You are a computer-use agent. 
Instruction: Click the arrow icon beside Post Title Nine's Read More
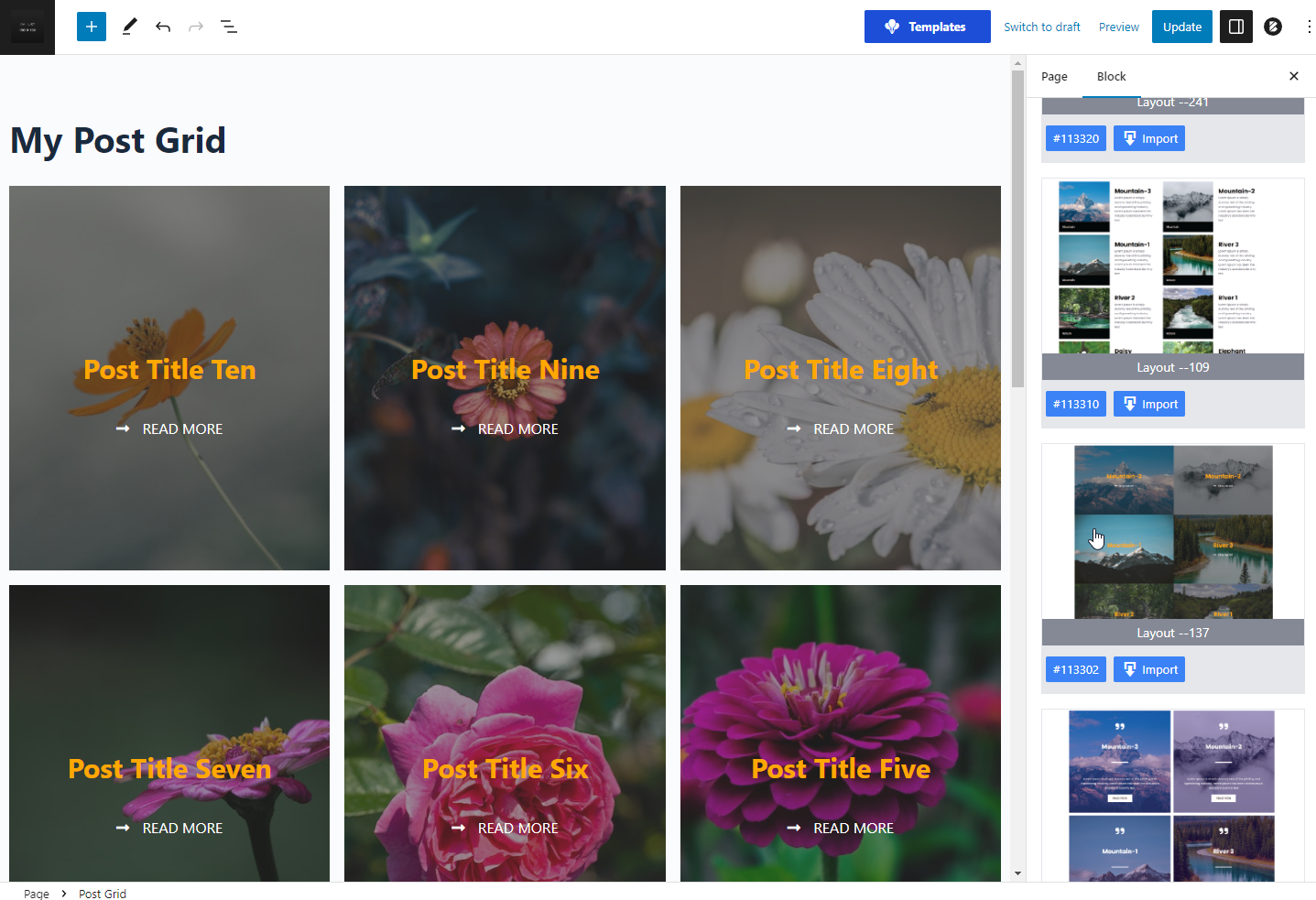coord(459,428)
